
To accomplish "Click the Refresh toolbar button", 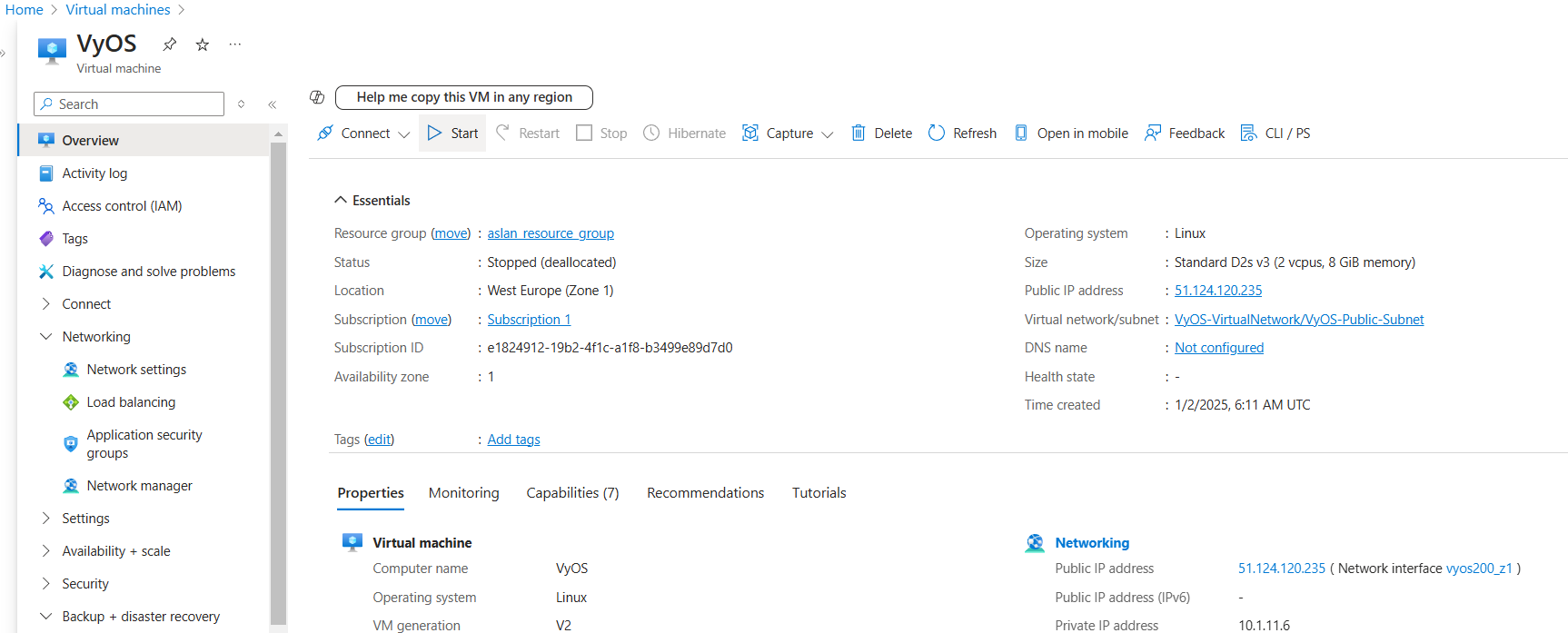I will coord(962,134).
